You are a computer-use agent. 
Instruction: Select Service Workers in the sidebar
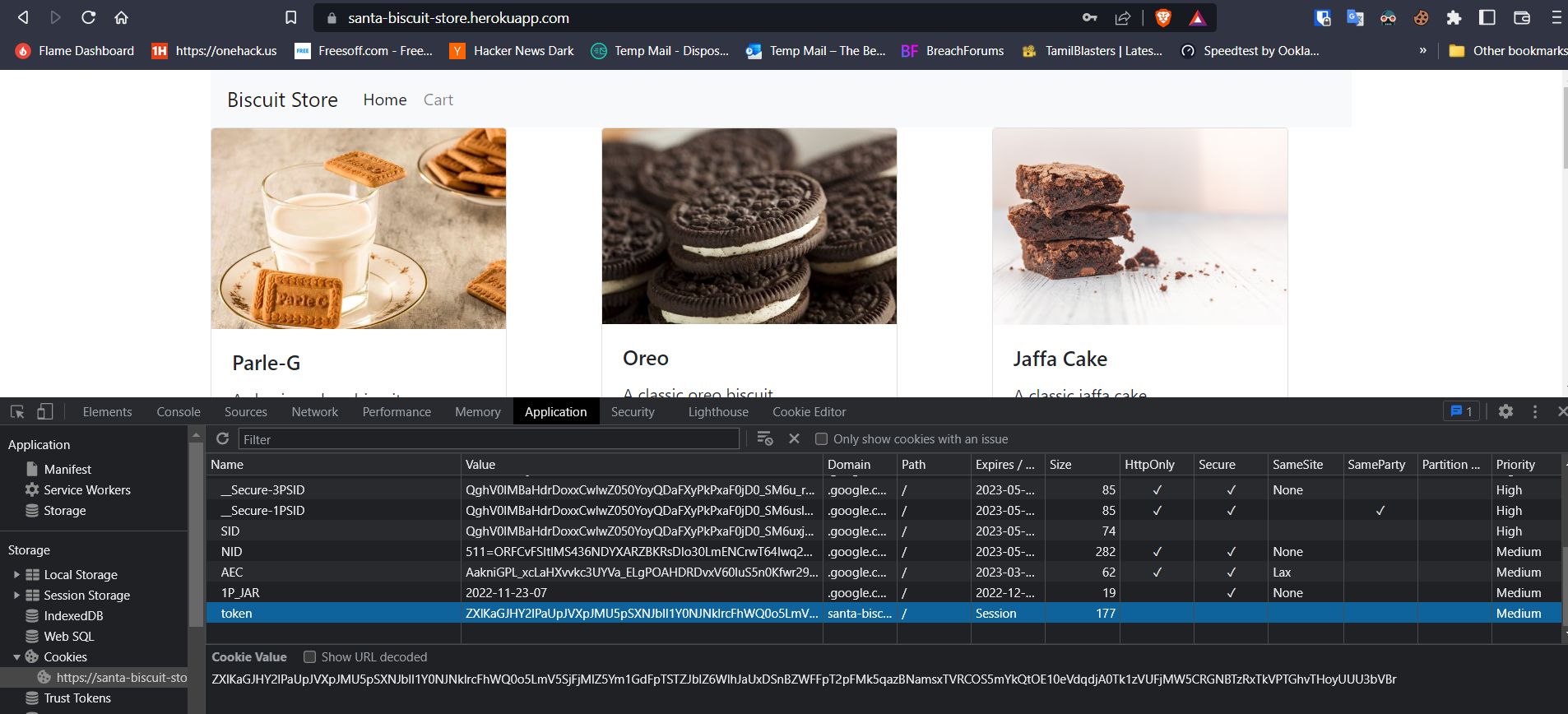click(87, 489)
